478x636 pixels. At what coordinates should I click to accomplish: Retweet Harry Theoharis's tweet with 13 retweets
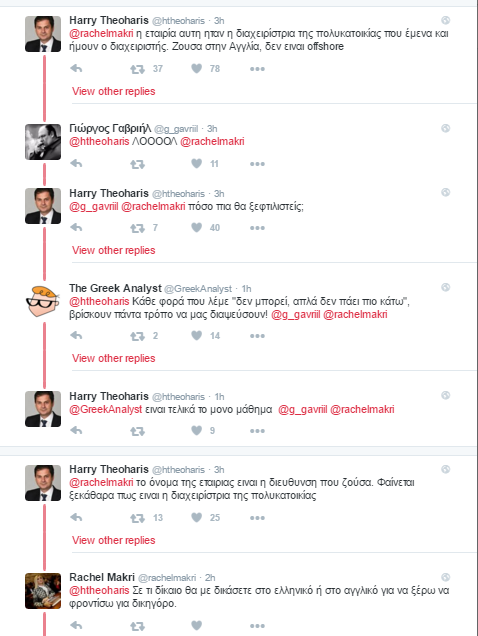(x=138, y=518)
